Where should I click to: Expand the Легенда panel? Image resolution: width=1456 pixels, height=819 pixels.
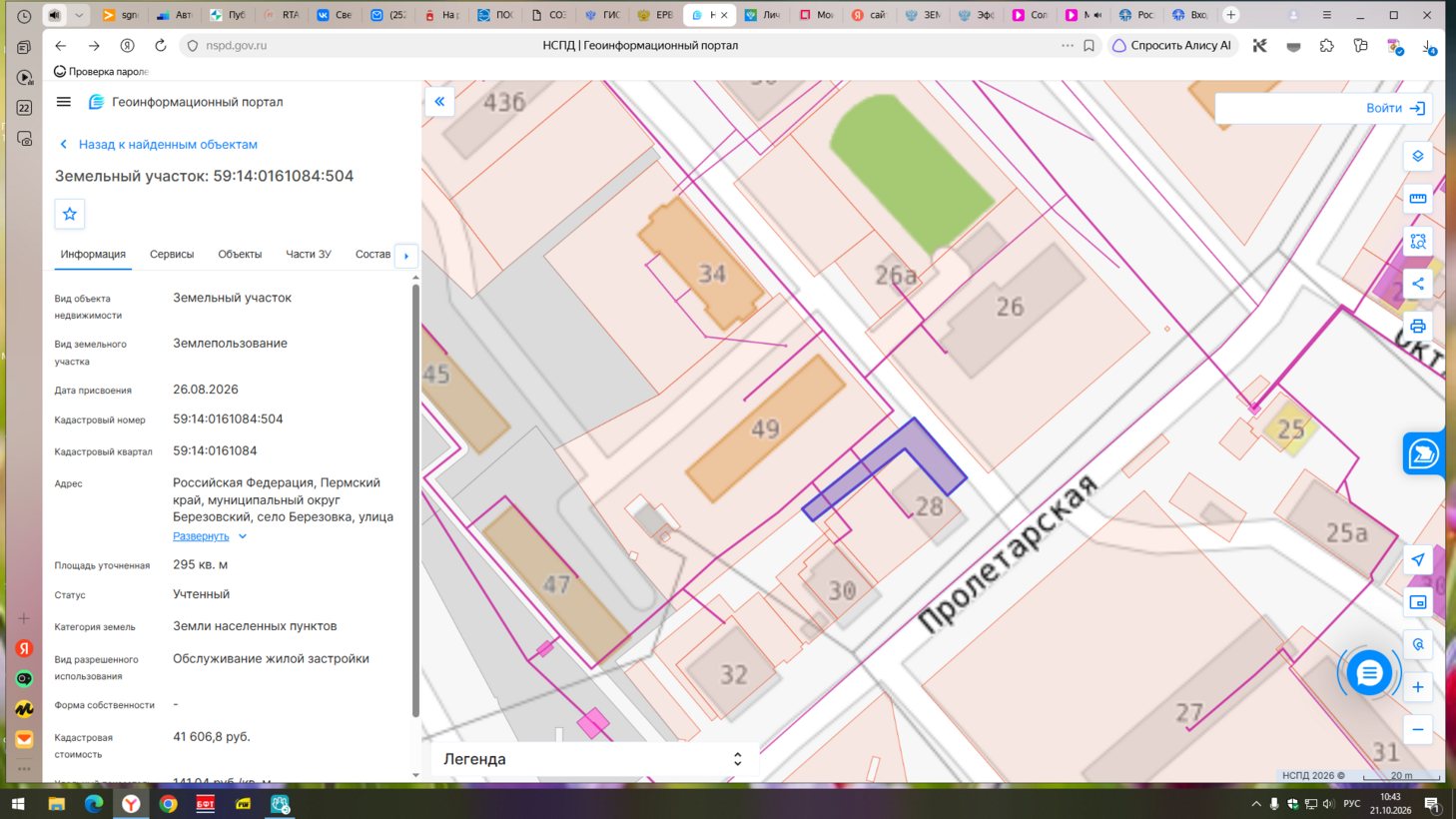point(594,759)
